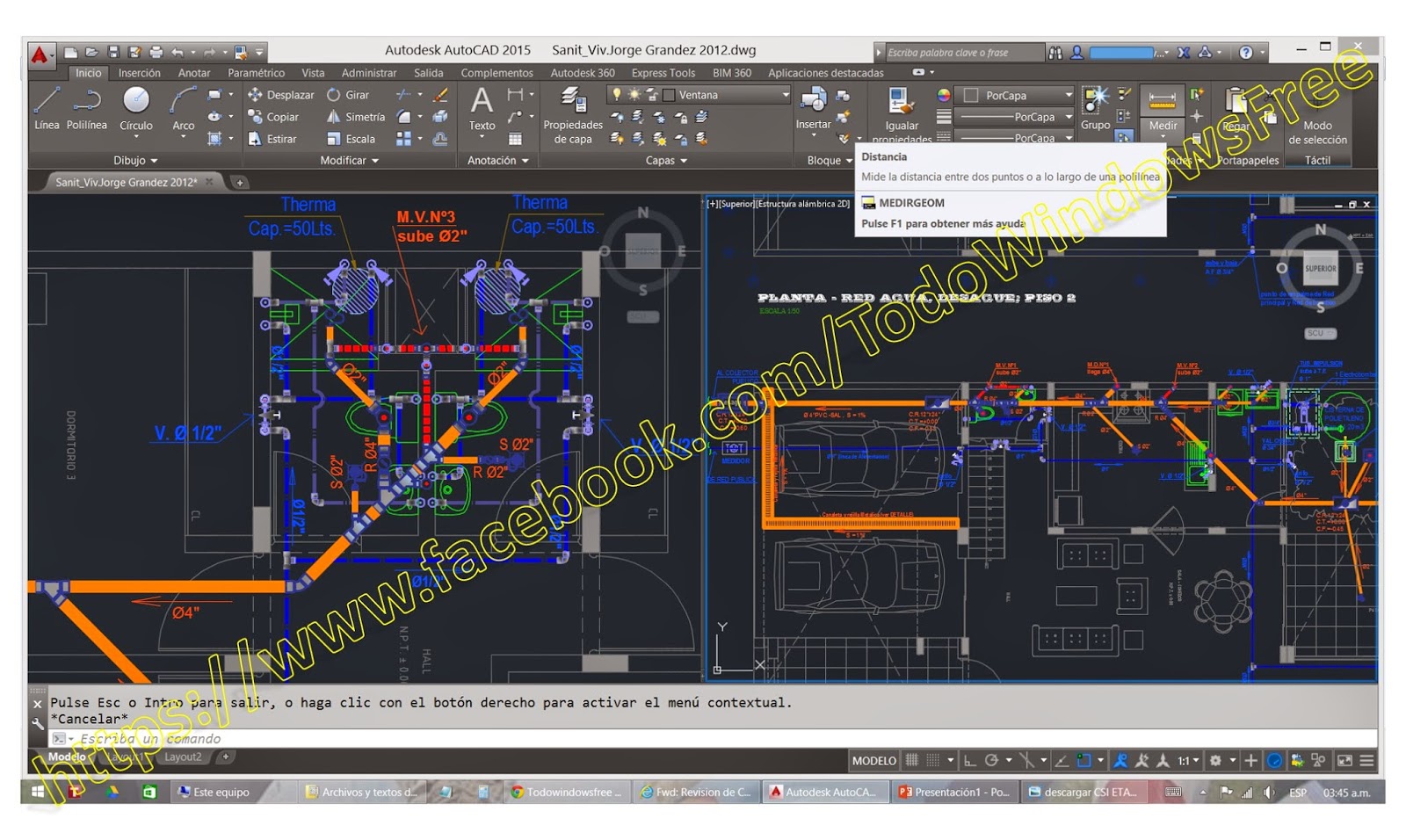
Task: Open the Vista ribbon tab
Action: [x=313, y=73]
